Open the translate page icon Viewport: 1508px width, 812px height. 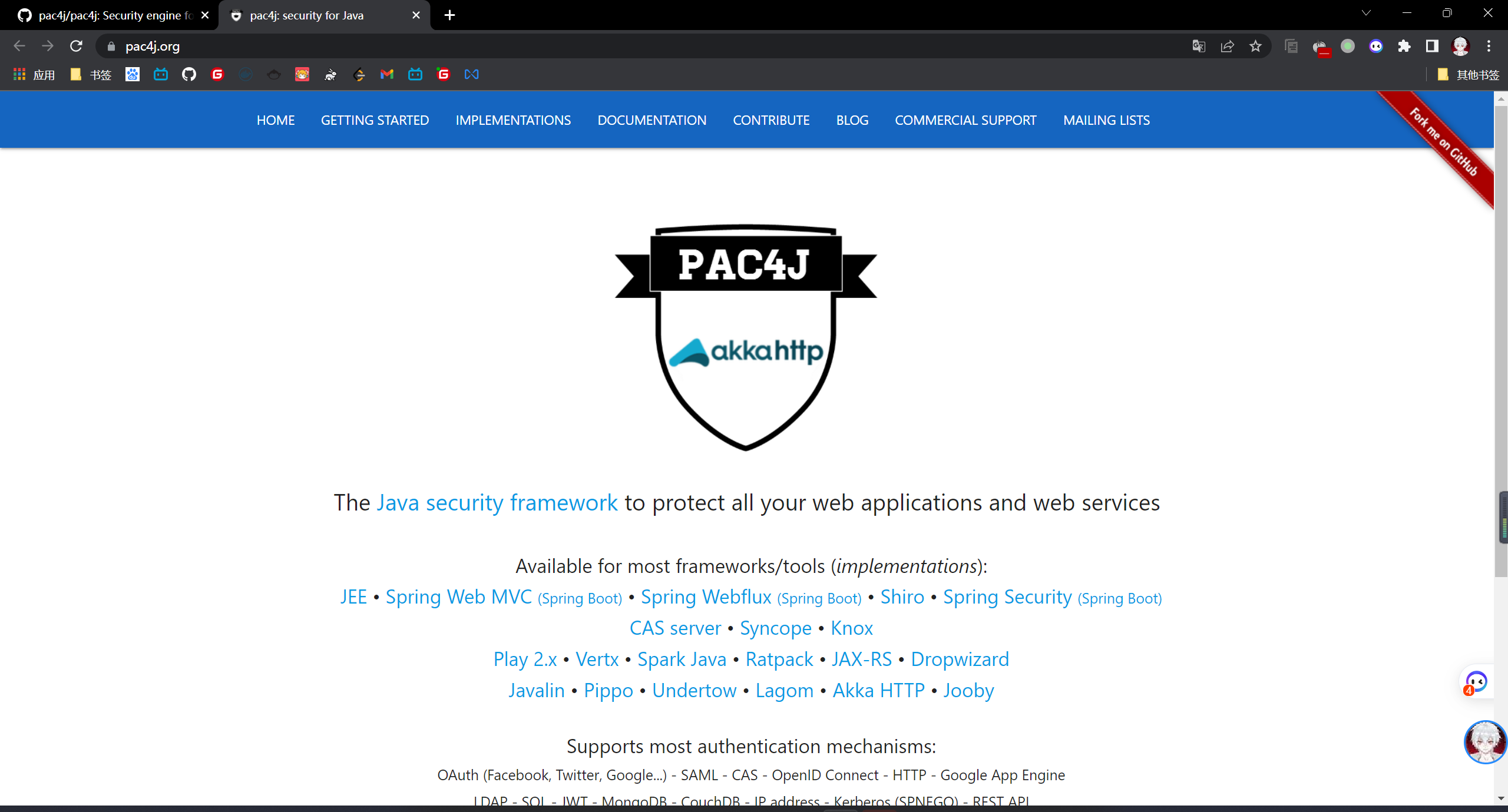1199,46
